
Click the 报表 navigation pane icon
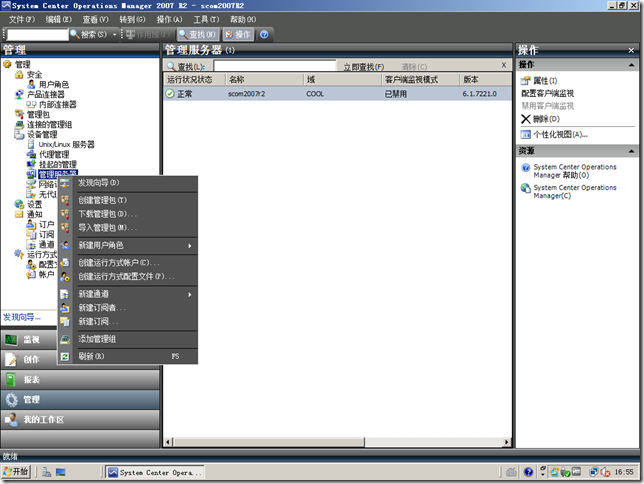[x=12, y=379]
